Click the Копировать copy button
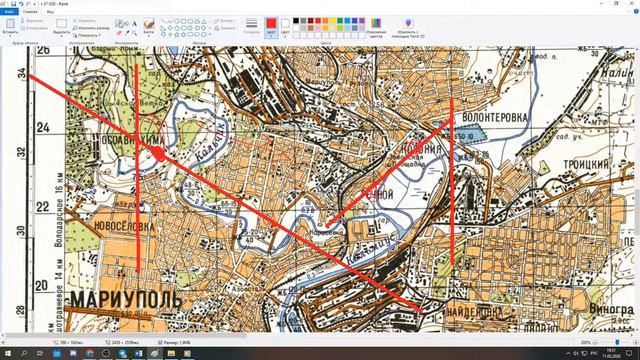 34,28
